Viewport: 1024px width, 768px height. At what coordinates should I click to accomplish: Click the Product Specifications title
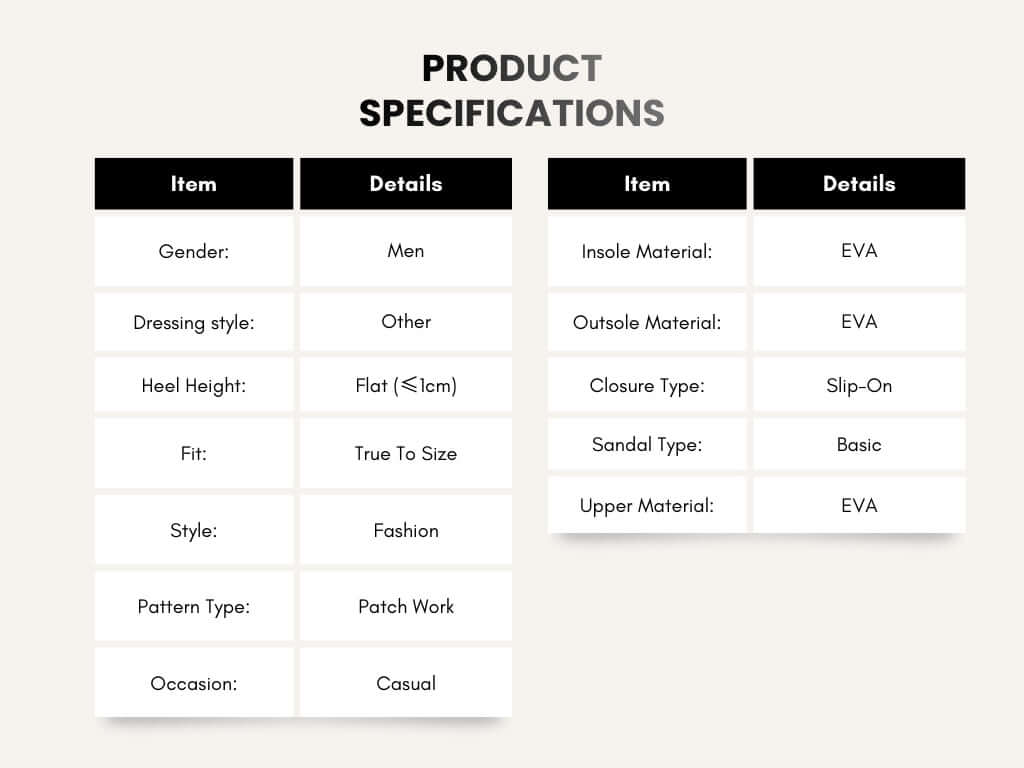click(x=511, y=90)
